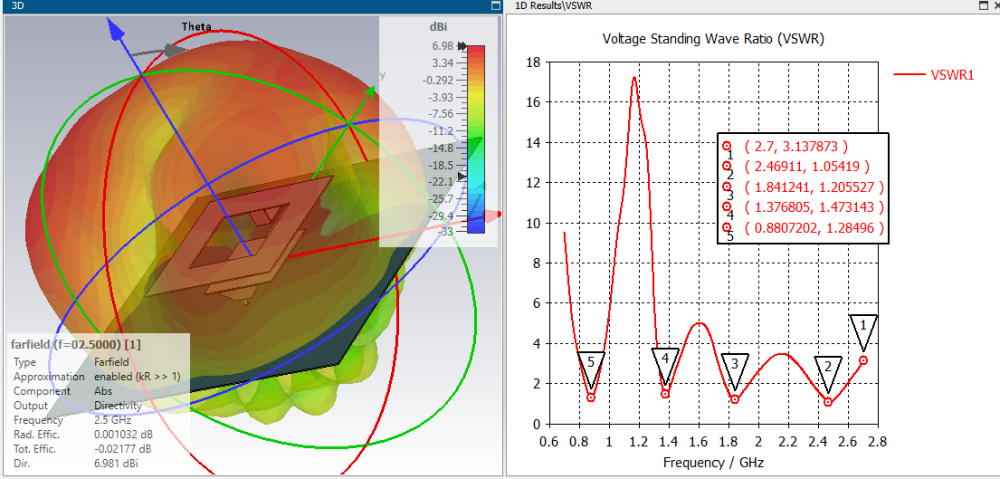1000x479 pixels.
Task: Click the dBi color scale bar
Action: 476,139
